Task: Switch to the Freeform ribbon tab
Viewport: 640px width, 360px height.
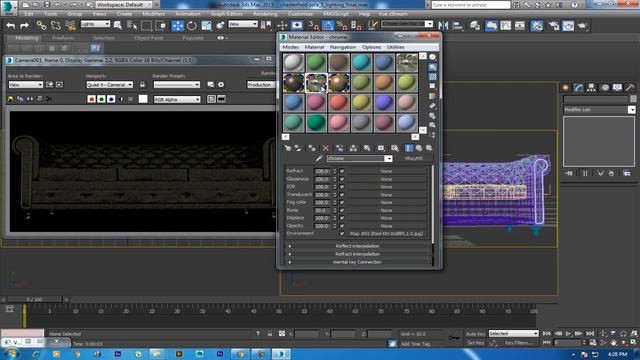Action: [x=63, y=38]
